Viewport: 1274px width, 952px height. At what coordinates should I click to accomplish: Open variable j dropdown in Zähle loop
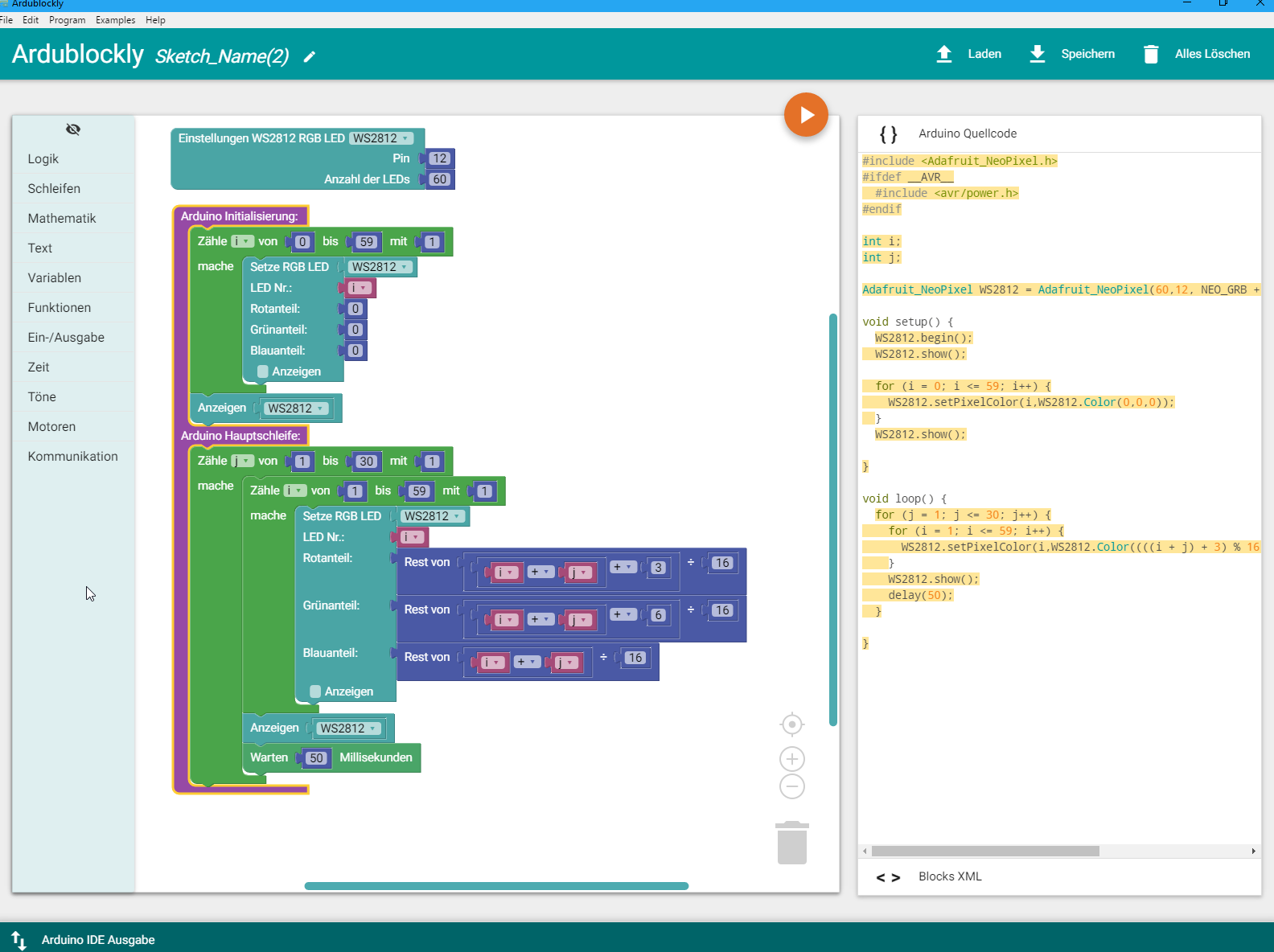pyautogui.click(x=243, y=461)
